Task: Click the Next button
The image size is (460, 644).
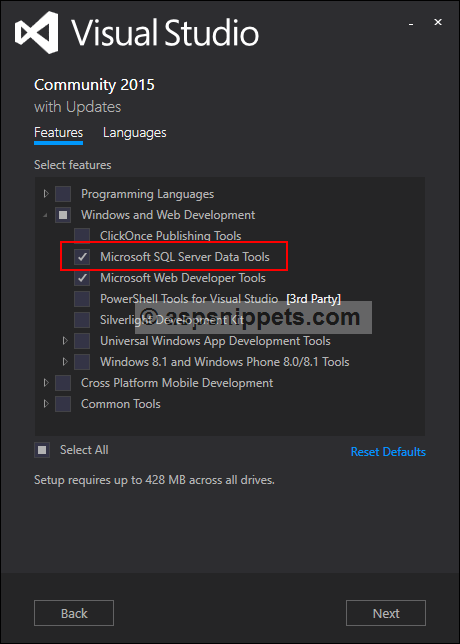Action: [x=386, y=613]
